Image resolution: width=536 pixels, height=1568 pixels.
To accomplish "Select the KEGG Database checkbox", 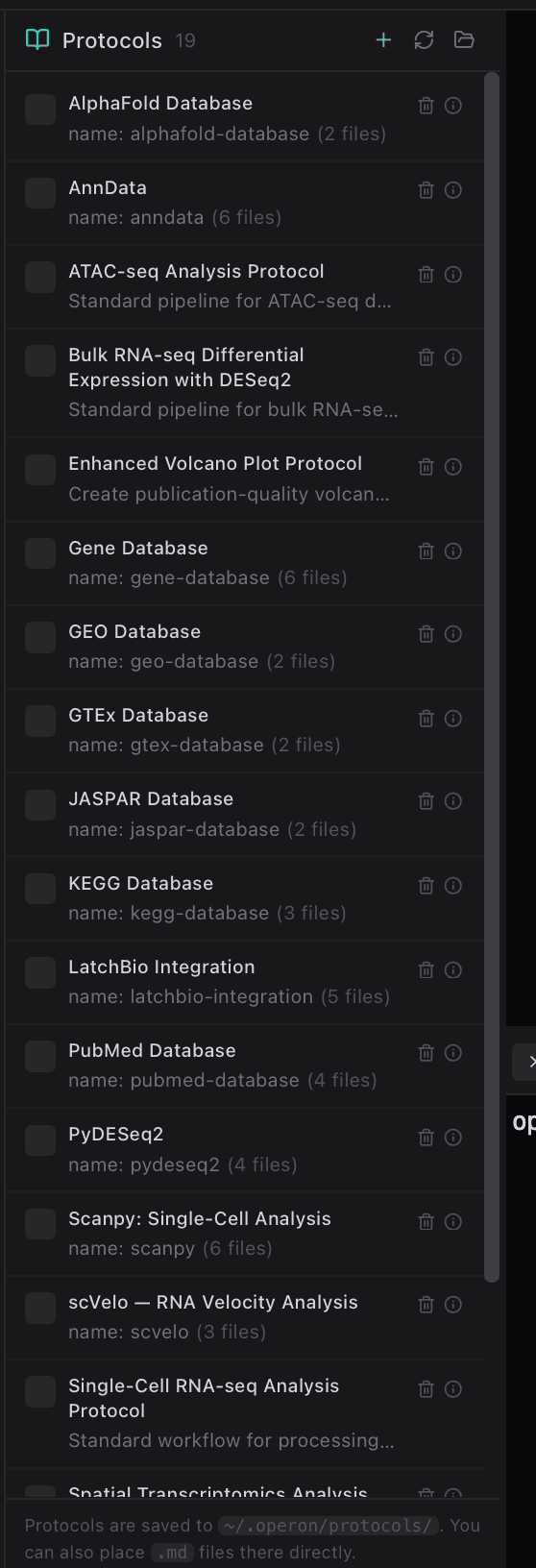I will click(40, 889).
